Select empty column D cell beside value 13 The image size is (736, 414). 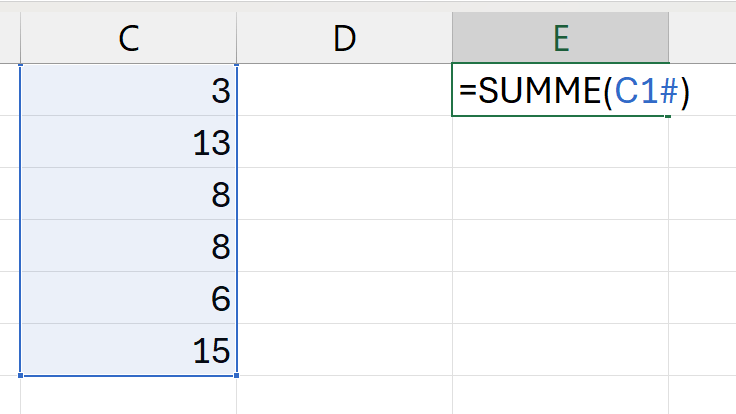pyautogui.click(x=344, y=143)
